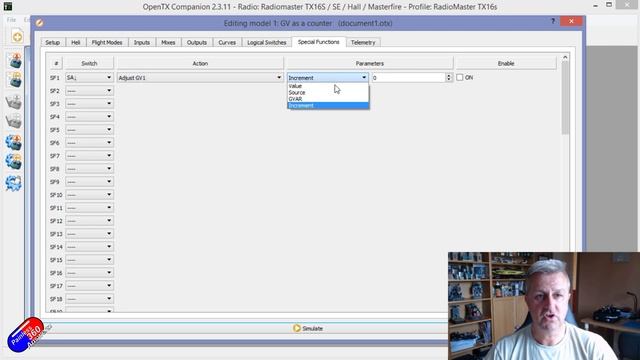Switch to the Inputs tab

tap(142, 42)
